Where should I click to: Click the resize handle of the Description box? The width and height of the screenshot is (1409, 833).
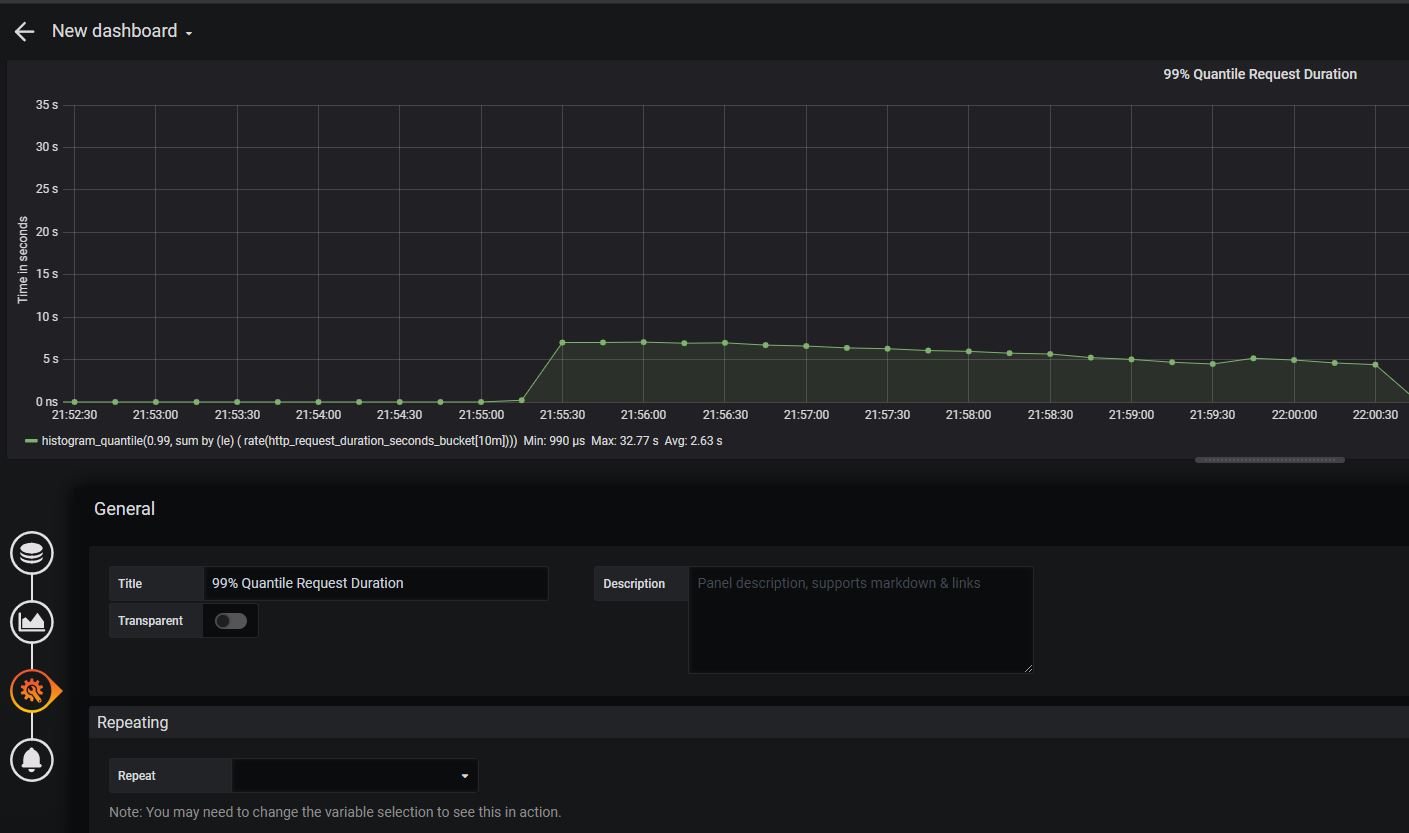tap(1027, 667)
